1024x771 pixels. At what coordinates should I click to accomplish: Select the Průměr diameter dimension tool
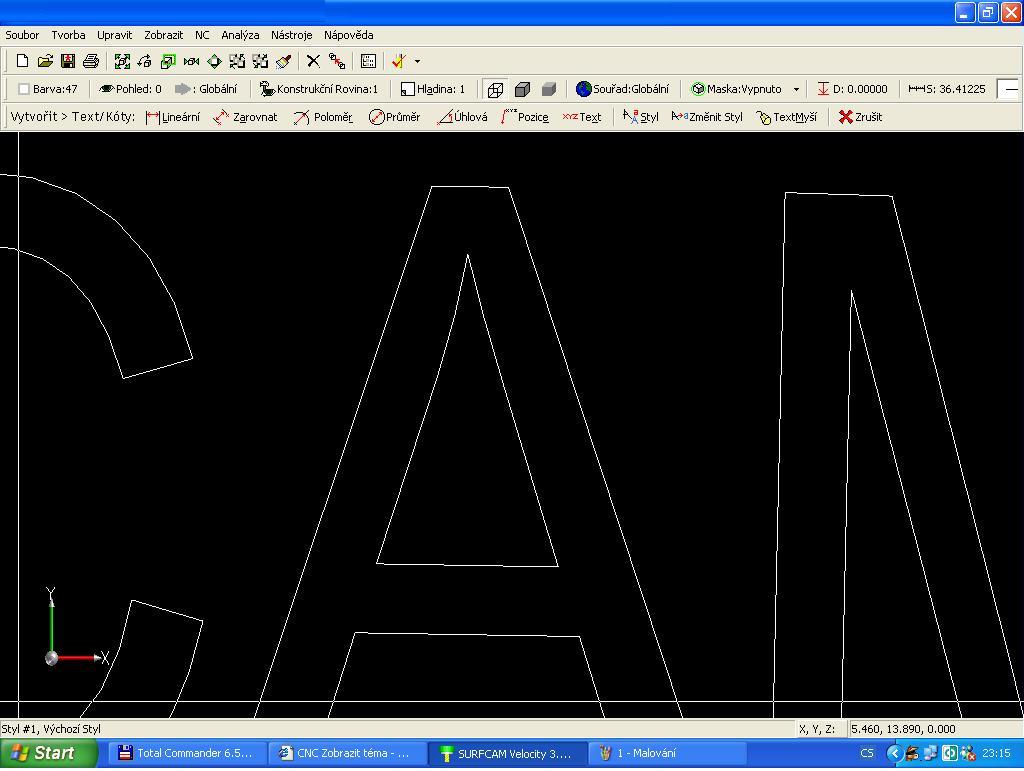(x=395, y=117)
